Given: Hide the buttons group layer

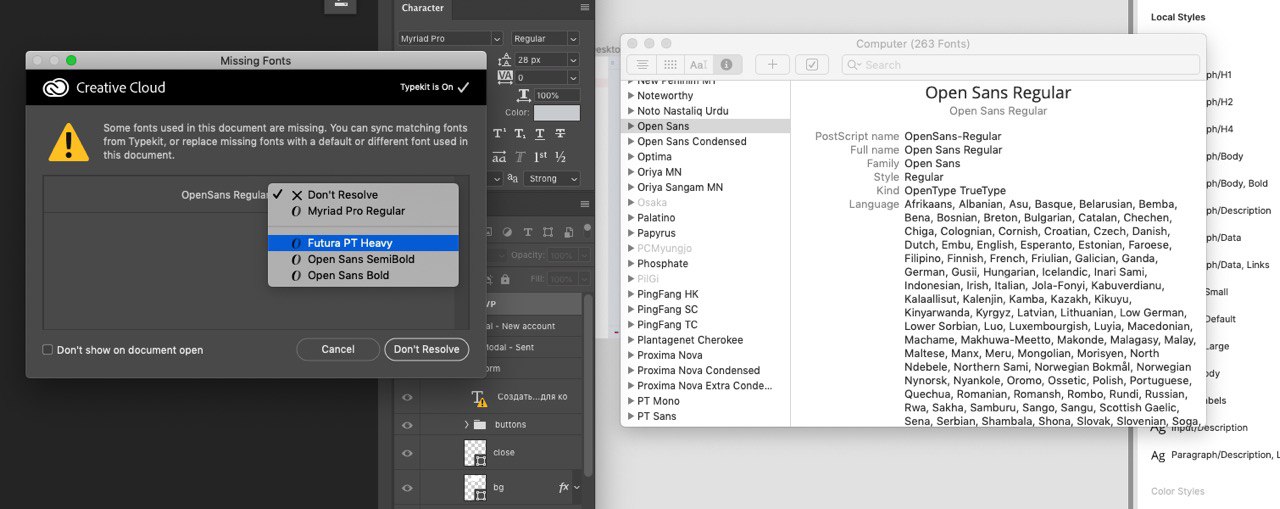Looking at the screenshot, I should (407, 425).
